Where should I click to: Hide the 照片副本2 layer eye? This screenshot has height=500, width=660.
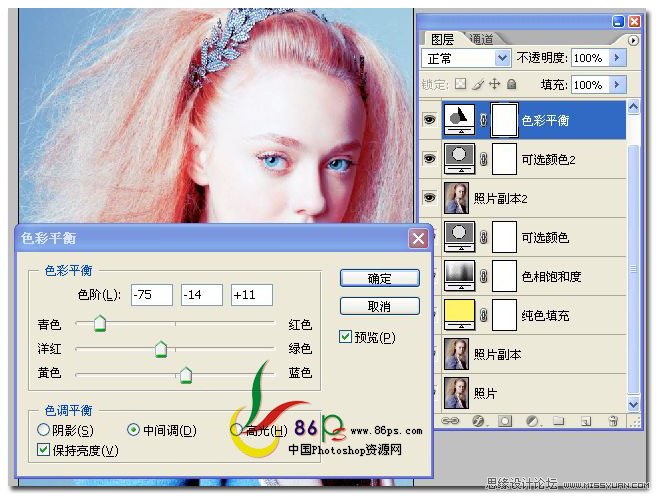click(429, 198)
